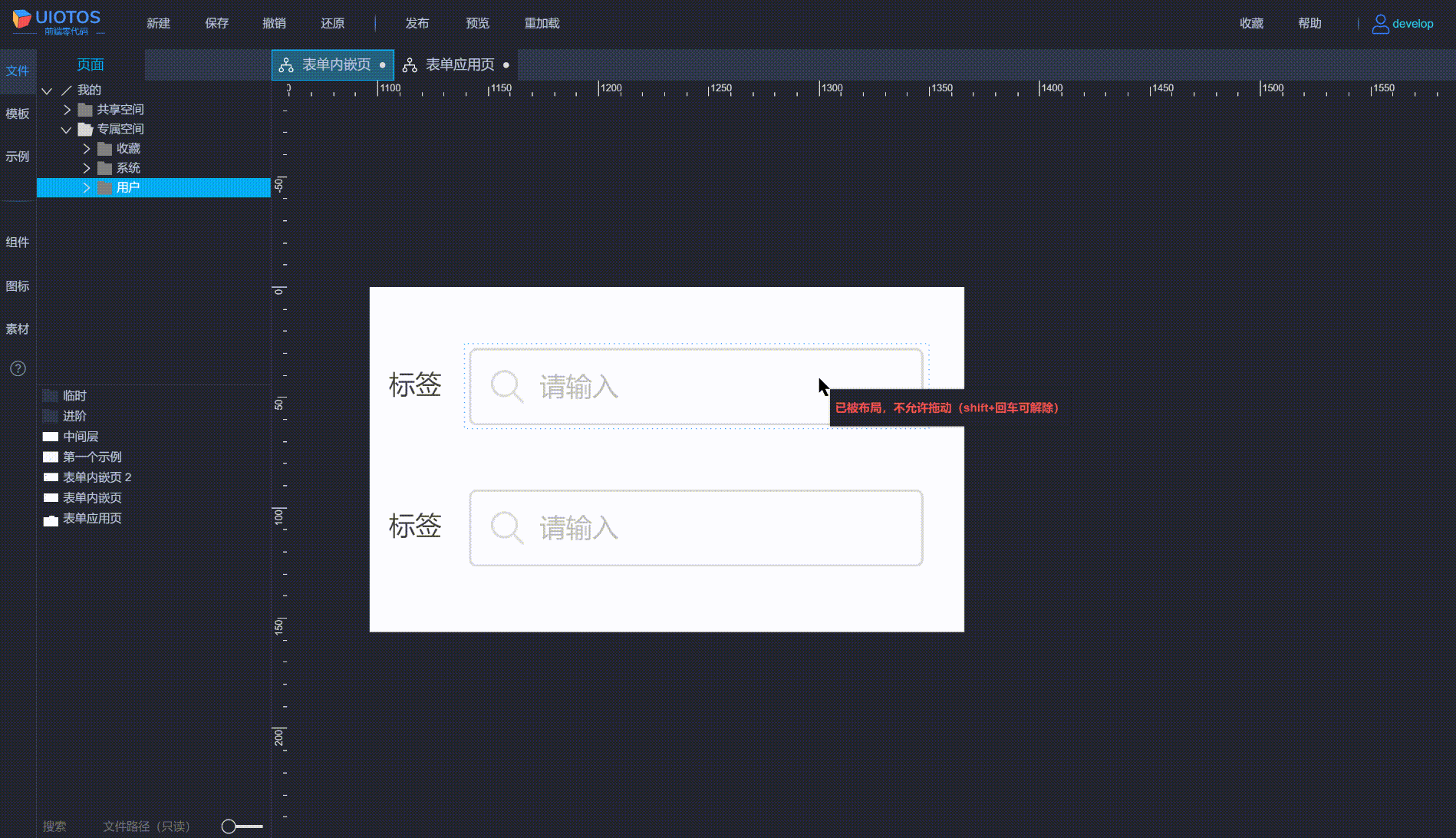Expand the 系统 folder node
Viewport: 1456px width, 838px height.
(x=86, y=167)
